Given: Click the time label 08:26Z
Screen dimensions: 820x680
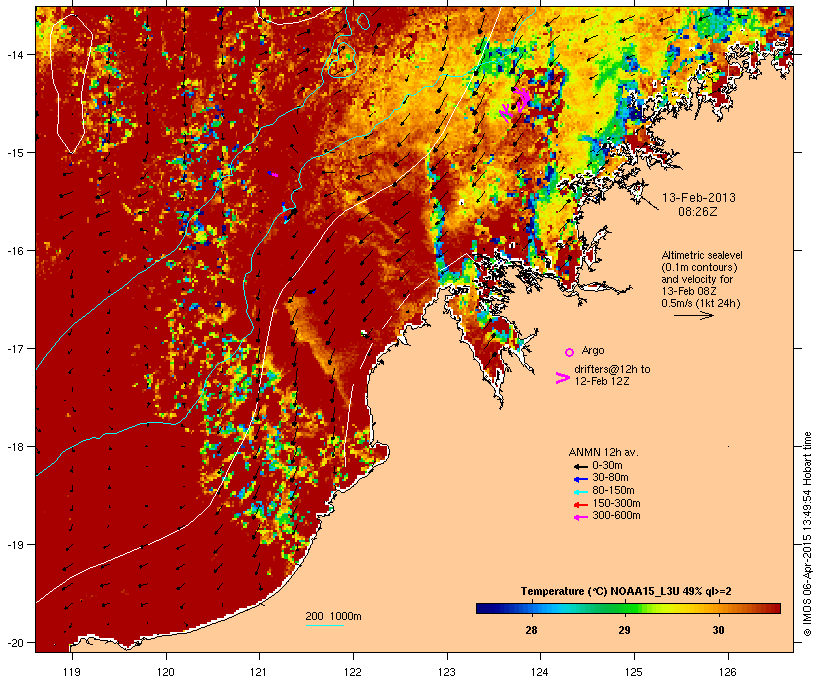Looking at the screenshot, I should coord(698,212).
